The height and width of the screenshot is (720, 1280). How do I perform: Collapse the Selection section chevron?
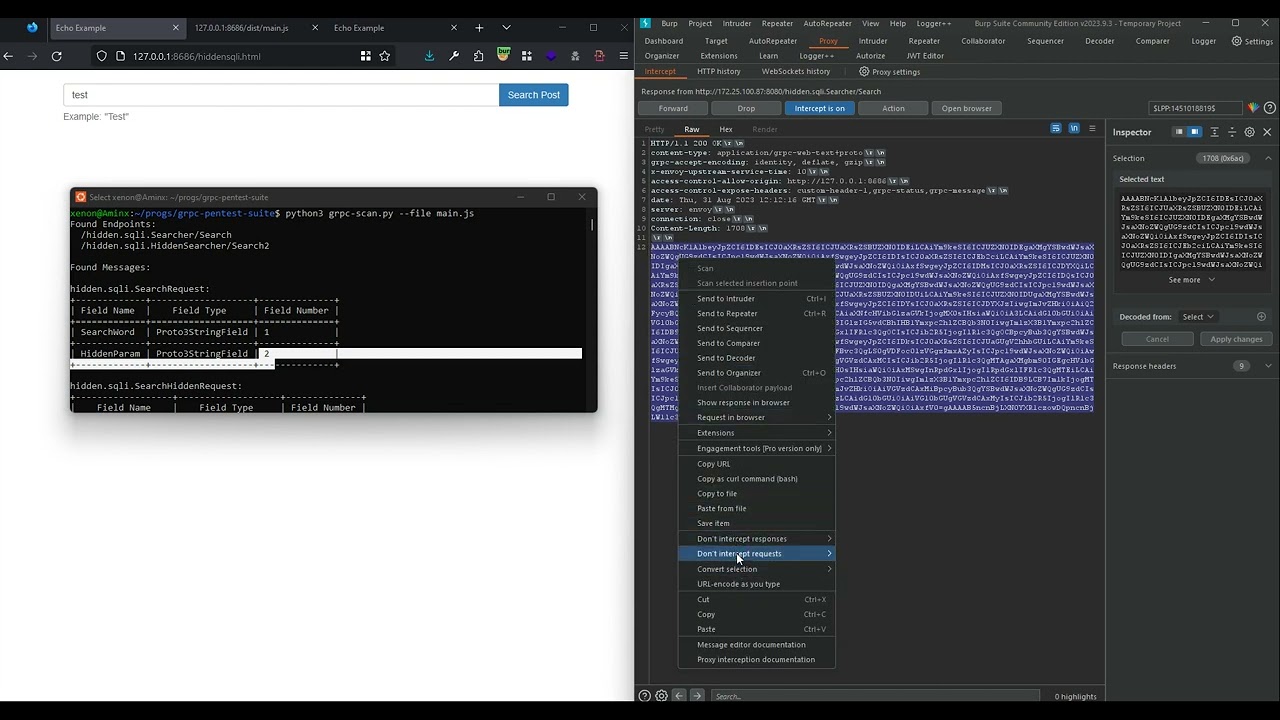1268,158
